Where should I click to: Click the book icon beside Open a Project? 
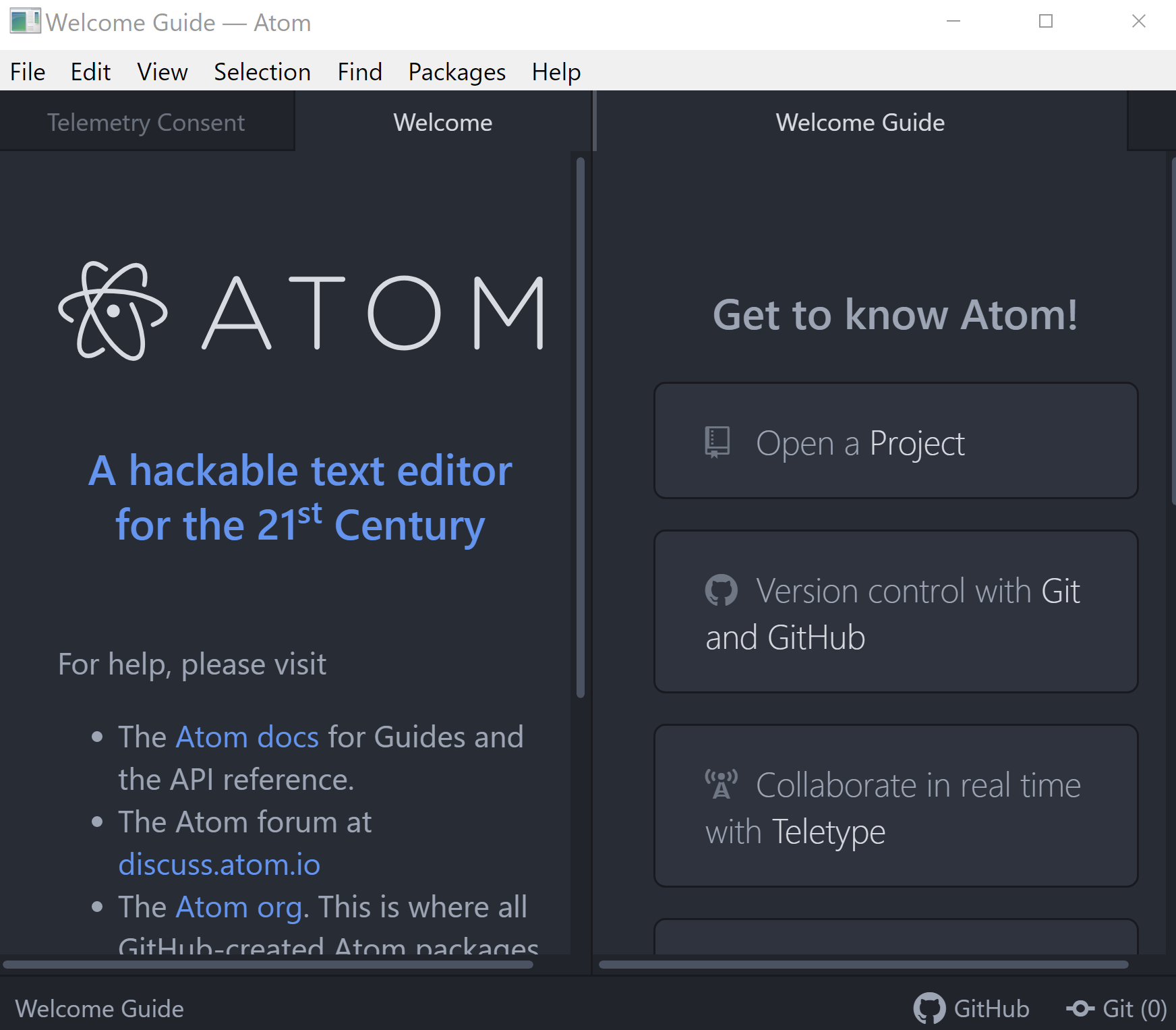point(717,442)
